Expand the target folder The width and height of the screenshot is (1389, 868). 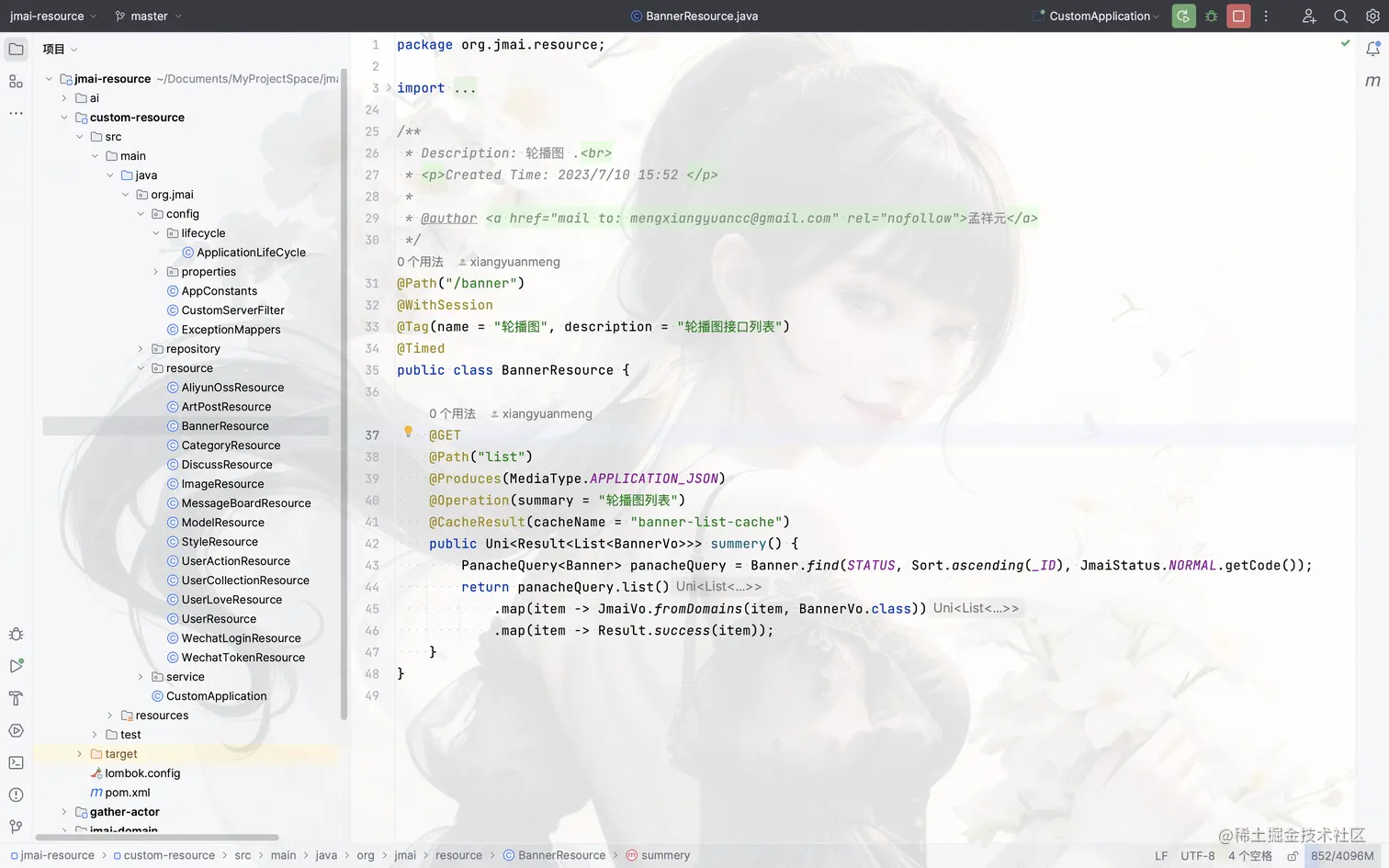[79, 754]
